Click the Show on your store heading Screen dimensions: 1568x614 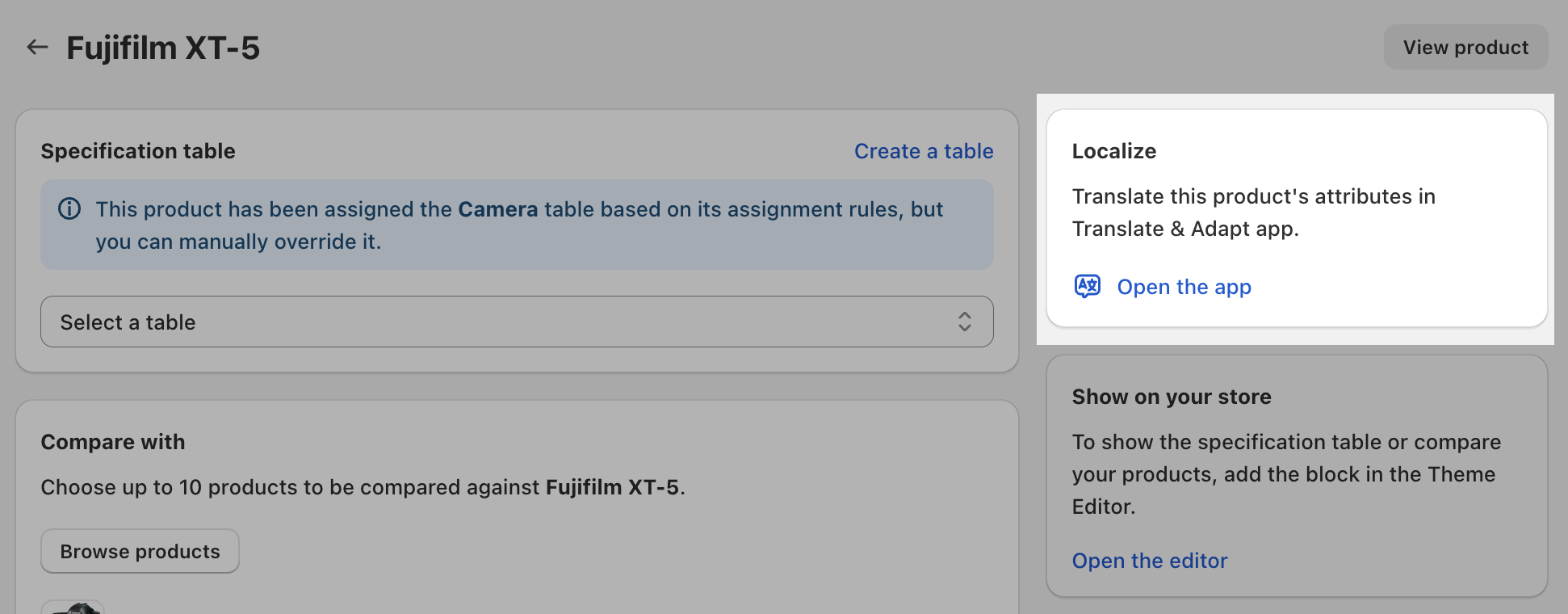pyautogui.click(x=1172, y=397)
